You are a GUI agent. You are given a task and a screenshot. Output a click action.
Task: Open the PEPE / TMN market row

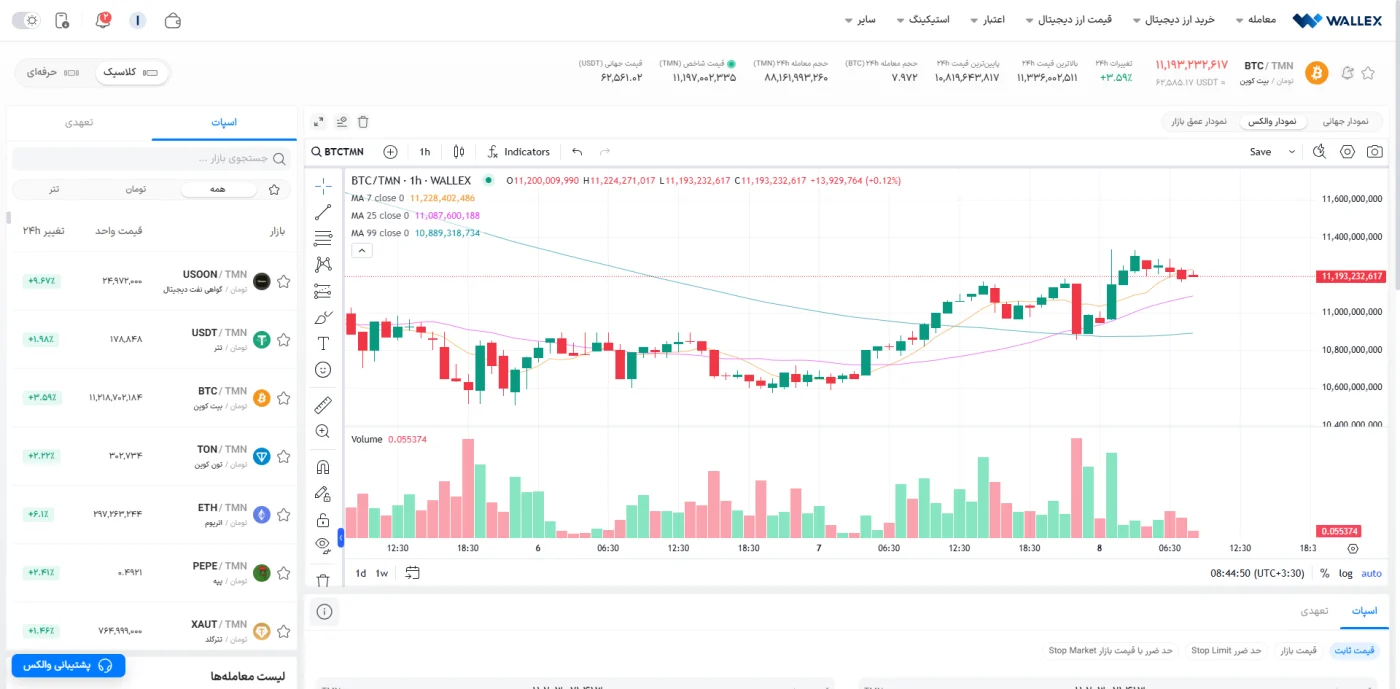(x=151, y=573)
